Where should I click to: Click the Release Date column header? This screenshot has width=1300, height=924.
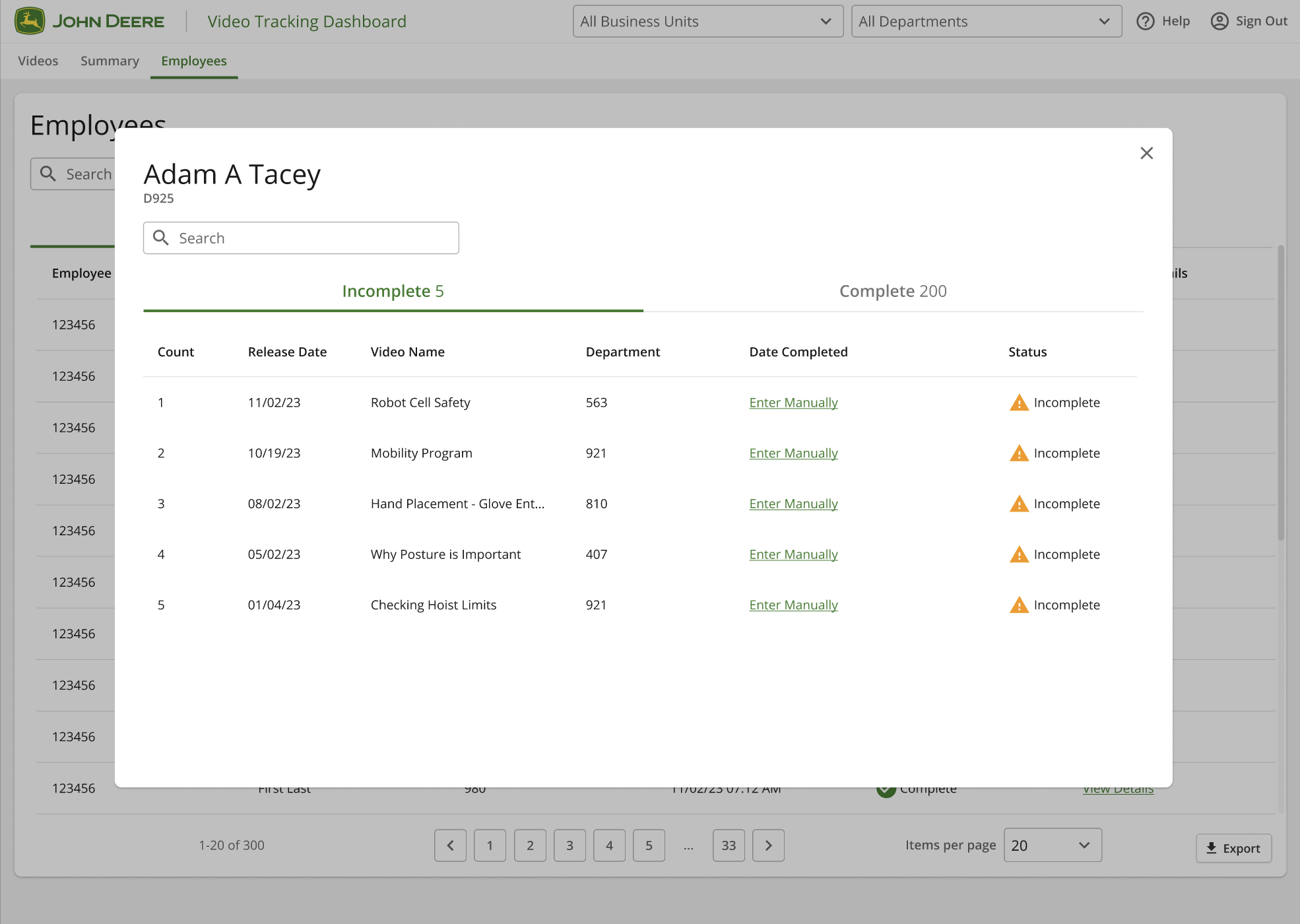coord(287,352)
